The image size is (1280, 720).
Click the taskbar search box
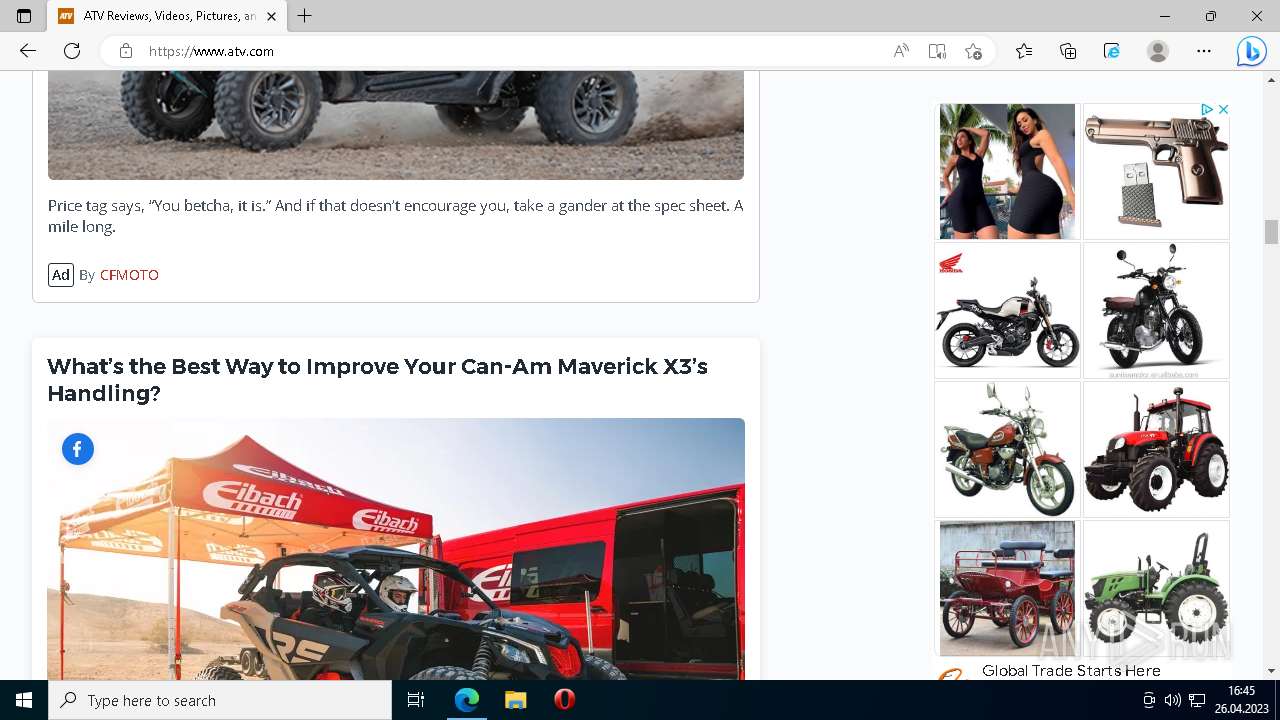pos(220,700)
